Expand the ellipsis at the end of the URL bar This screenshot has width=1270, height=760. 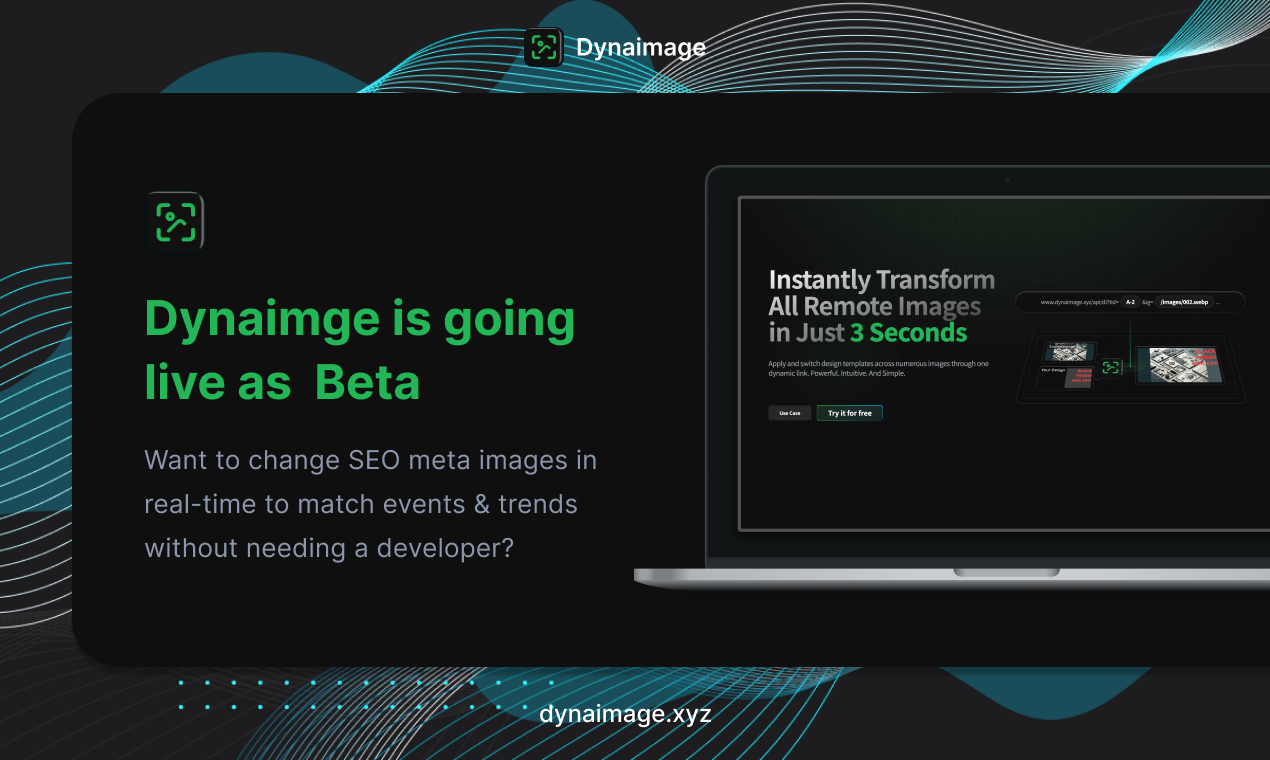[x=1218, y=303]
